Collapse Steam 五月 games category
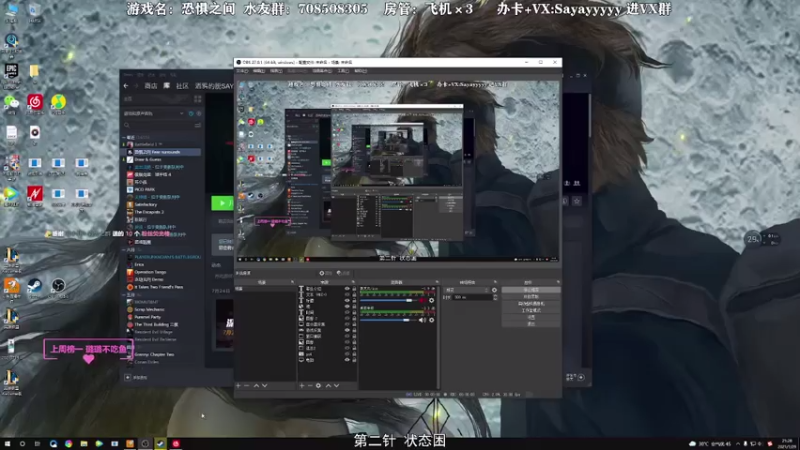This screenshot has width=800, height=450. [x=124, y=294]
